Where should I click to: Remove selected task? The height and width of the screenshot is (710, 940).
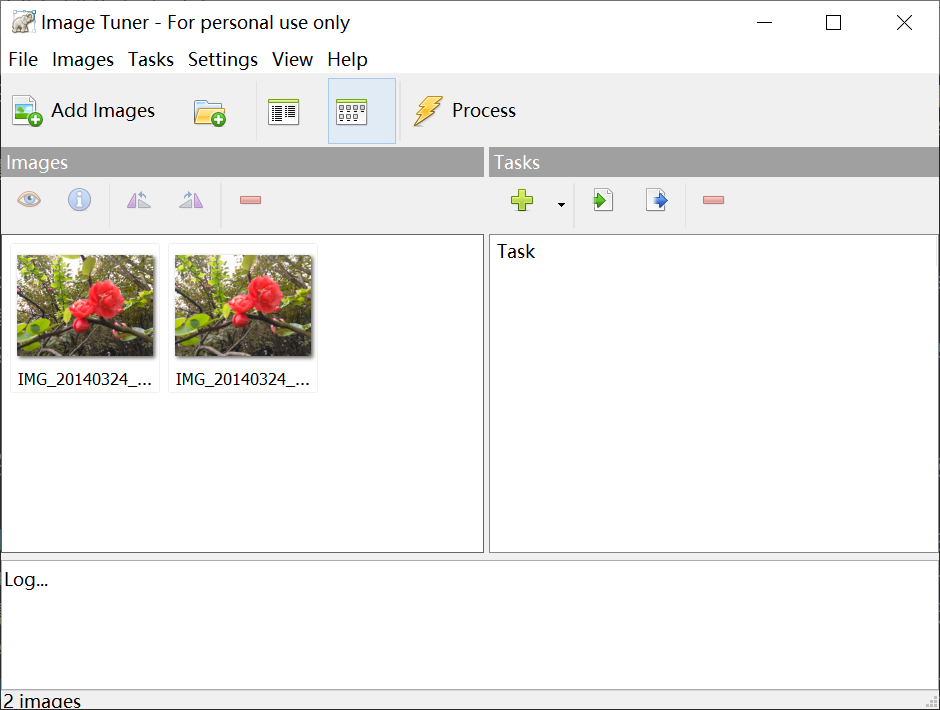pos(713,200)
